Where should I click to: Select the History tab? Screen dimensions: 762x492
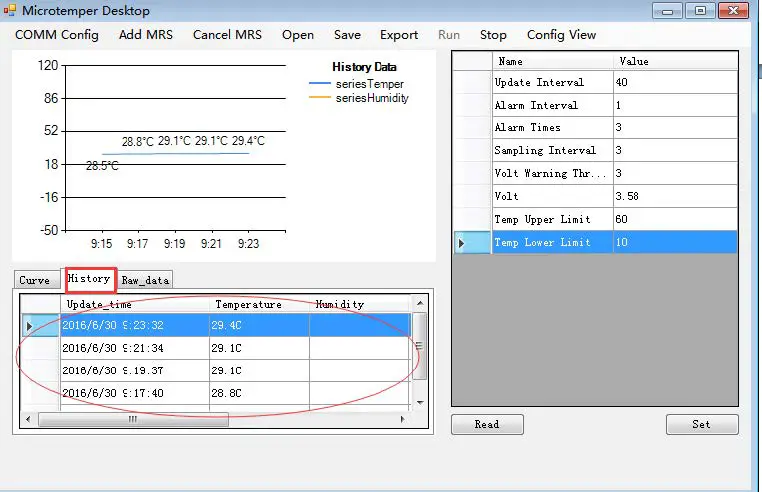click(89, 279)
